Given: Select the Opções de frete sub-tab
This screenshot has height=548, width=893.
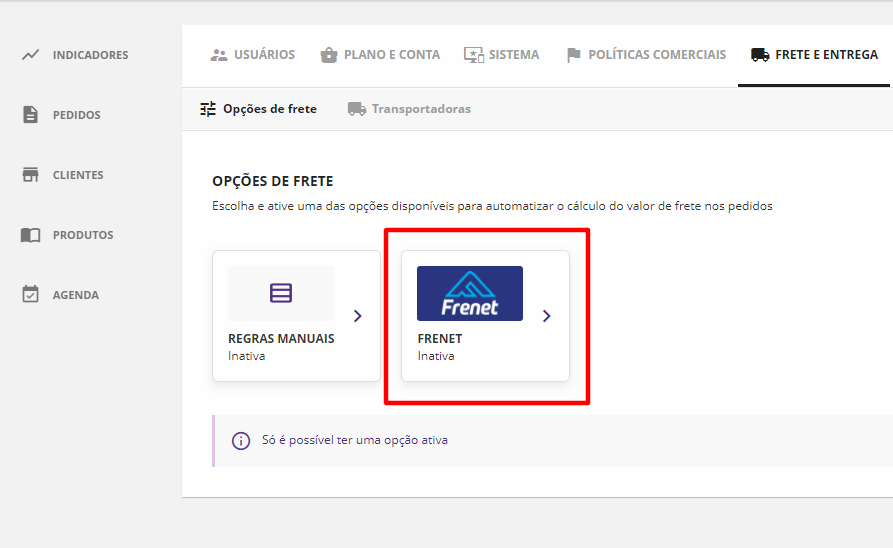Looking at the screenshot, I should tap(259, 109).
